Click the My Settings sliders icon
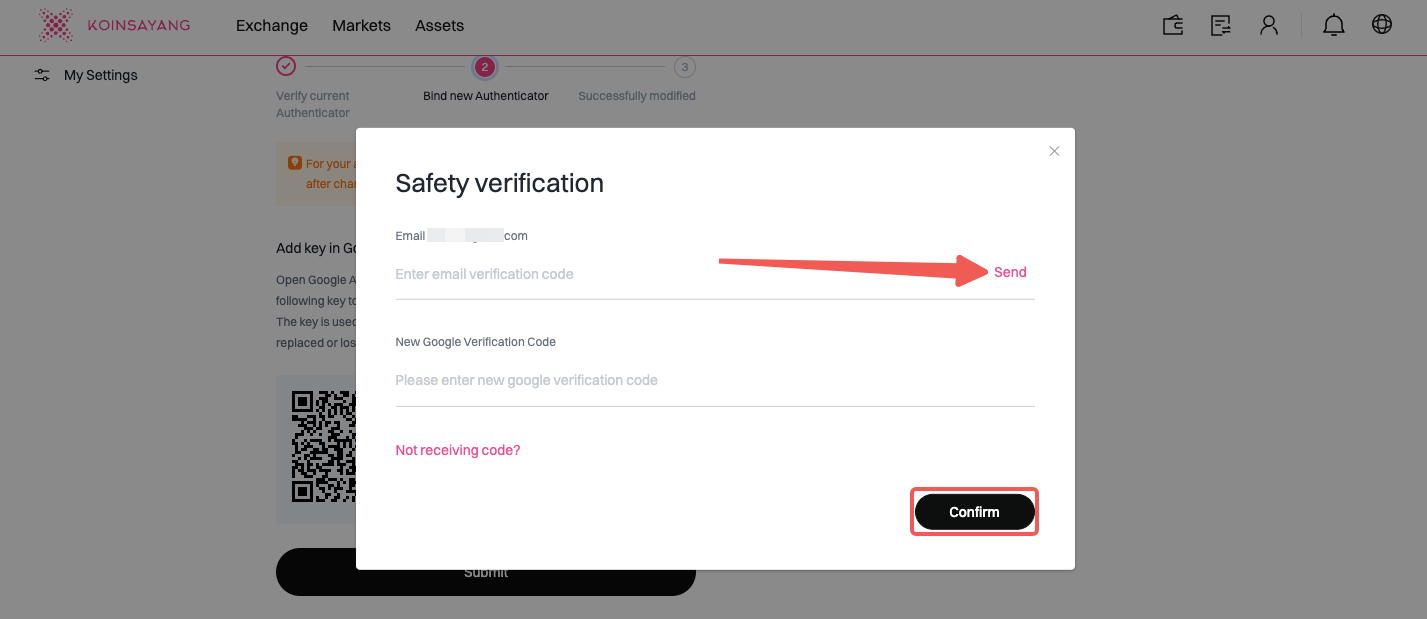1427x619 pixels. [x=42, y=75]
